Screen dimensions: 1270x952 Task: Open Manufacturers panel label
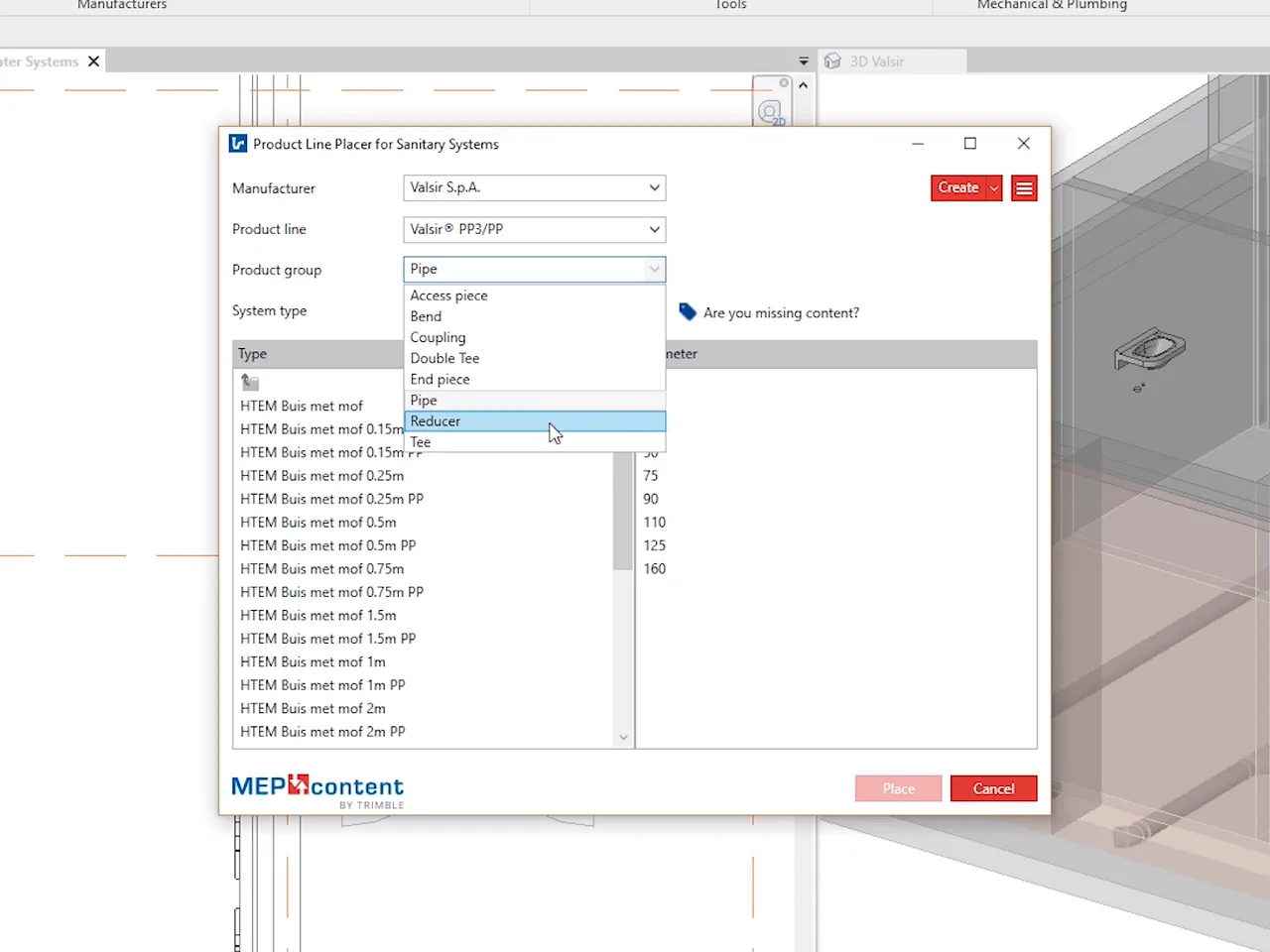coord(122,5)
